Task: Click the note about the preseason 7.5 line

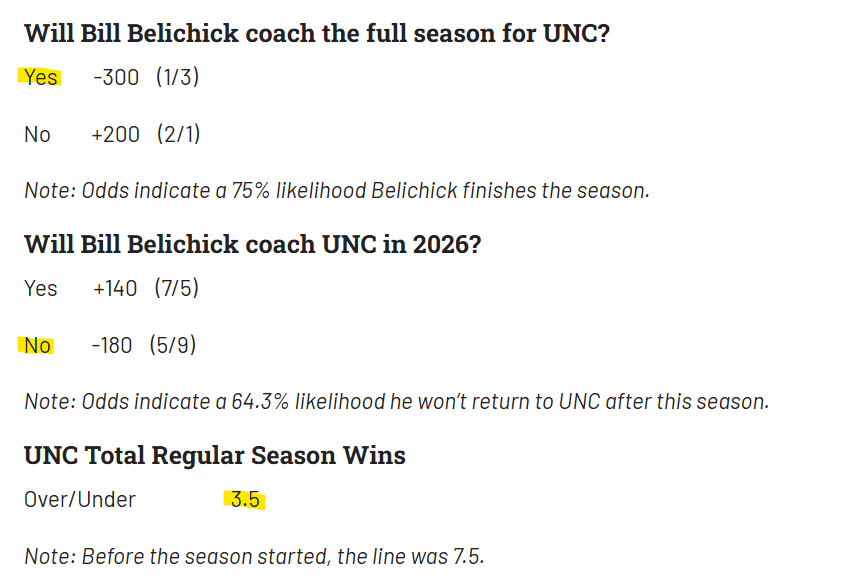Action: pos(254,555)
